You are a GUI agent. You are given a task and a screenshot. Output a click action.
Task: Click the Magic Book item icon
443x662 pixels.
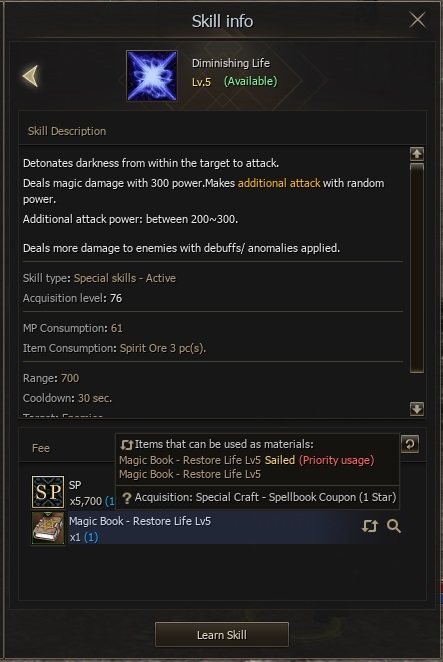[48, 528]
